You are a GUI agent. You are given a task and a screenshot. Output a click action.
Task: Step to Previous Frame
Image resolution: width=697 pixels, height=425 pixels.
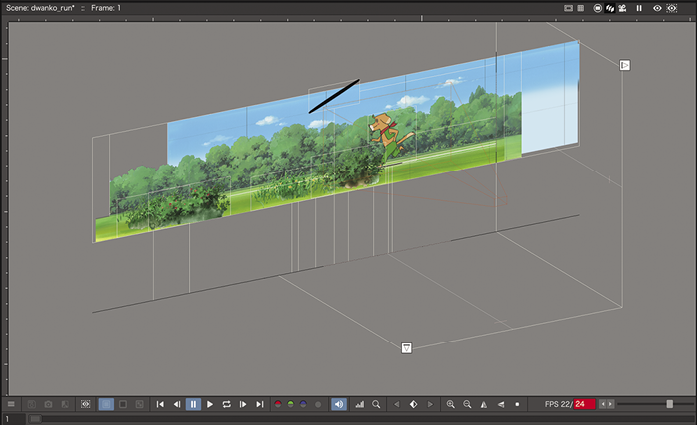(x=177, y=404)
